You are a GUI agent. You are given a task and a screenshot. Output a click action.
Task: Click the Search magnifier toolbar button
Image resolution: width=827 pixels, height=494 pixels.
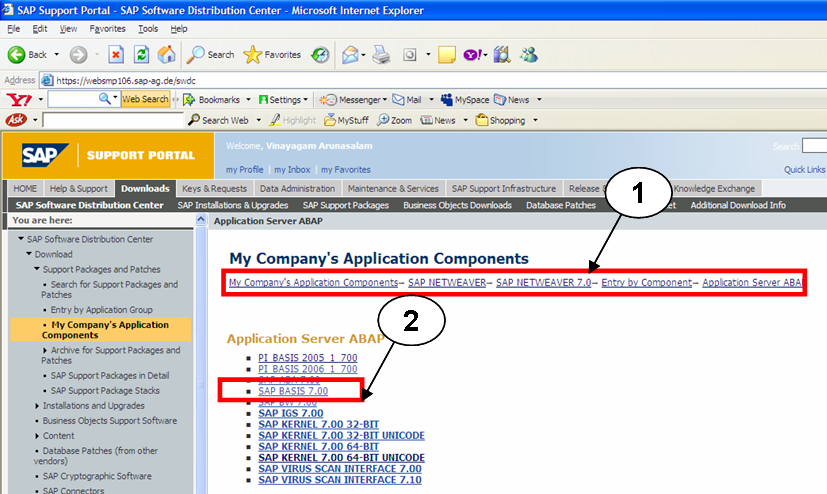(210, 54)
